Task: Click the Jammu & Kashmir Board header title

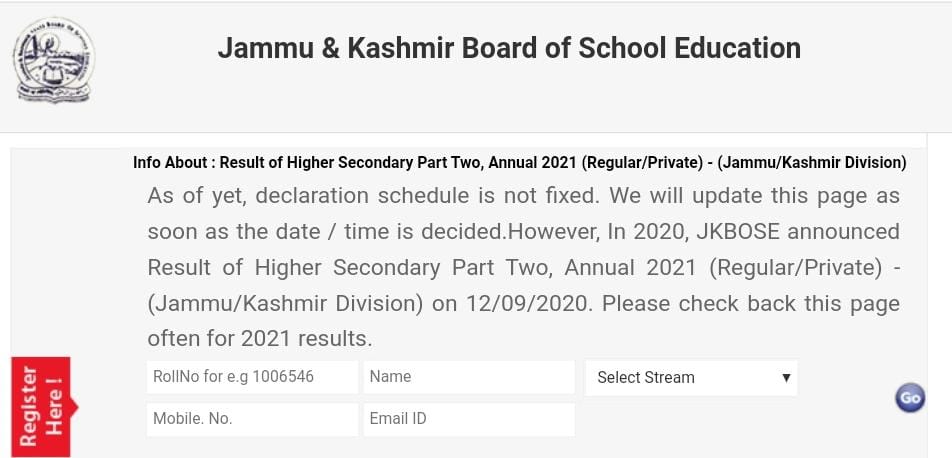Action: click(x=509, y=48)
